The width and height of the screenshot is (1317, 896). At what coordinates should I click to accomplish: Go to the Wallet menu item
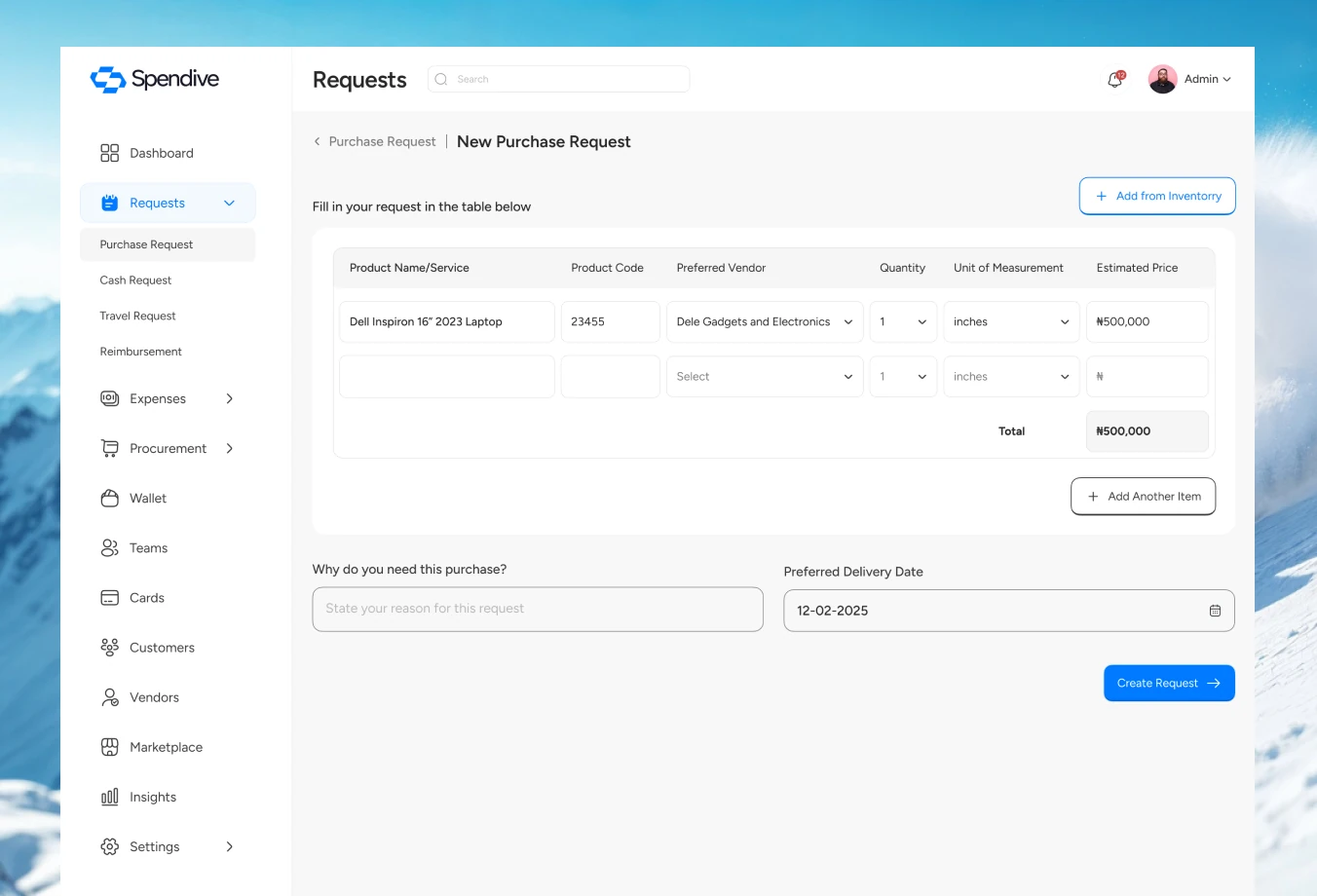148,498
